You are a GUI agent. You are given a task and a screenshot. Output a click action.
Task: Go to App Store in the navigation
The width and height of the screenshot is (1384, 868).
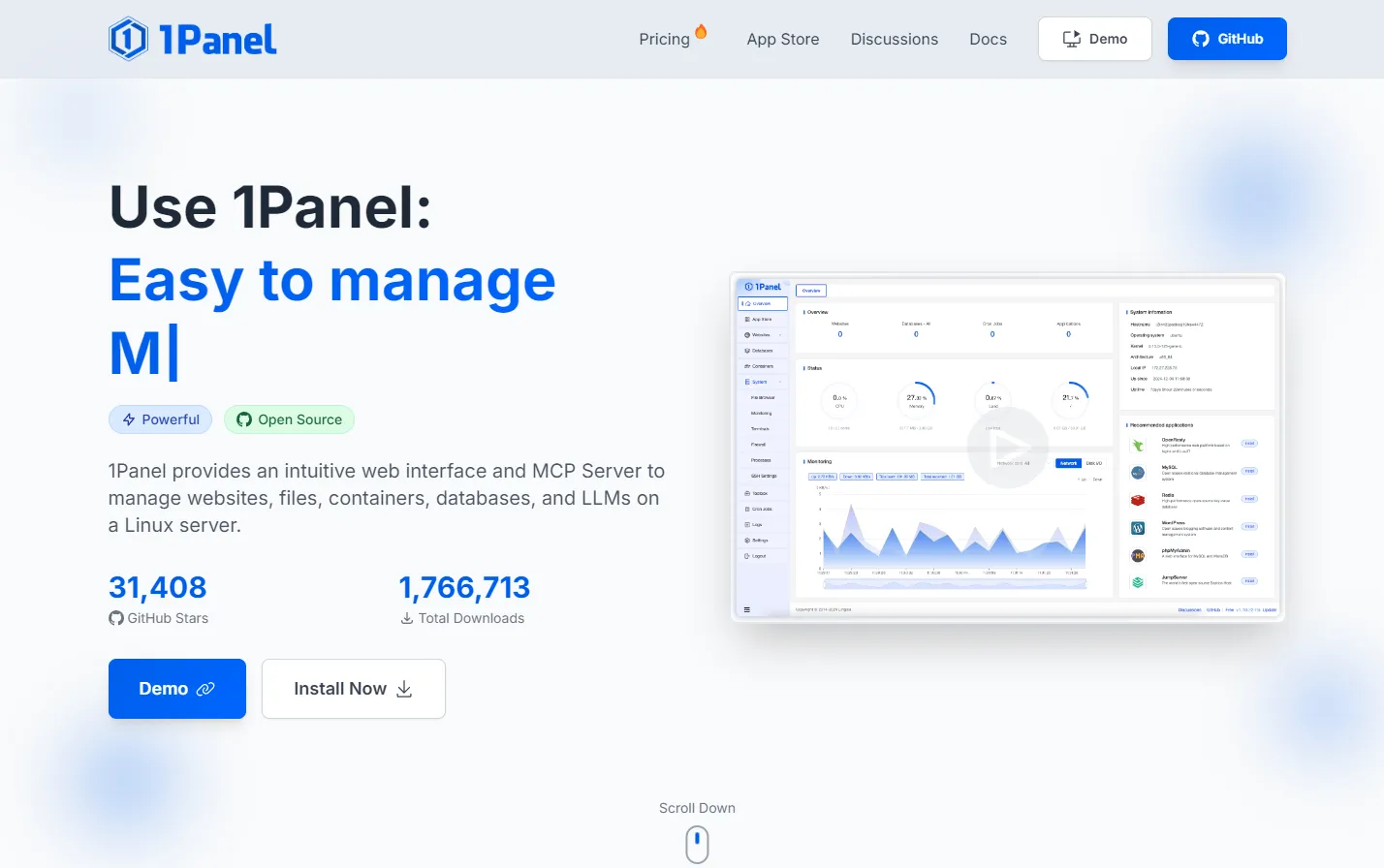(x=782, y=39)
